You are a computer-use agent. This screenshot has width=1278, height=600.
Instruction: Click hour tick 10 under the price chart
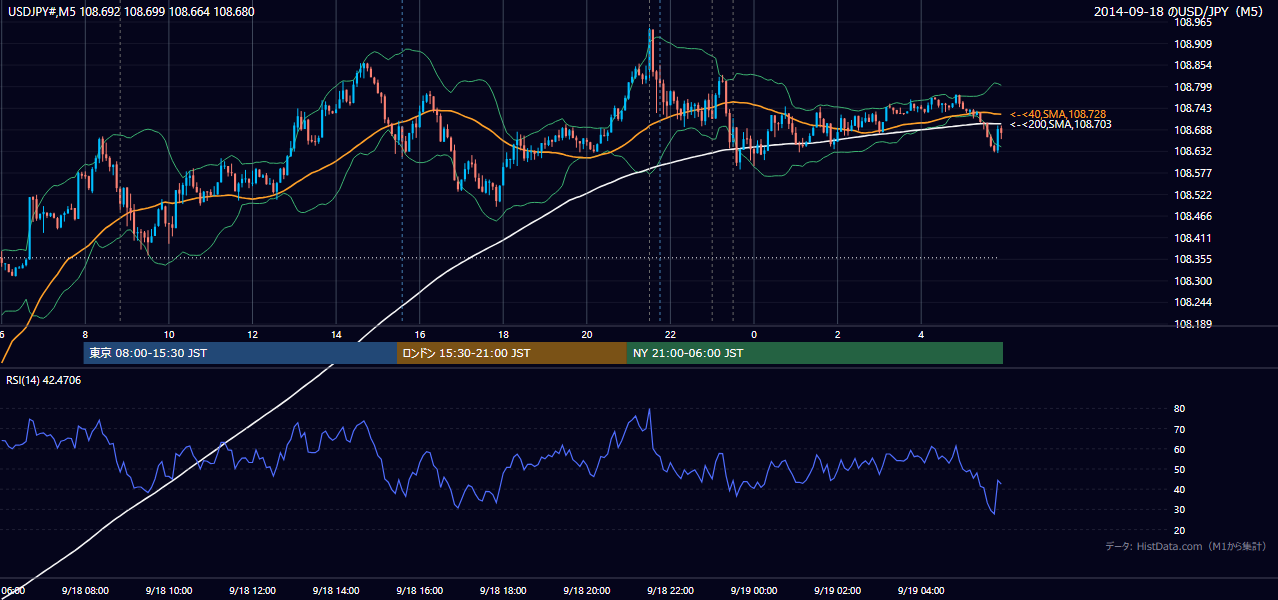coord(169,335)
